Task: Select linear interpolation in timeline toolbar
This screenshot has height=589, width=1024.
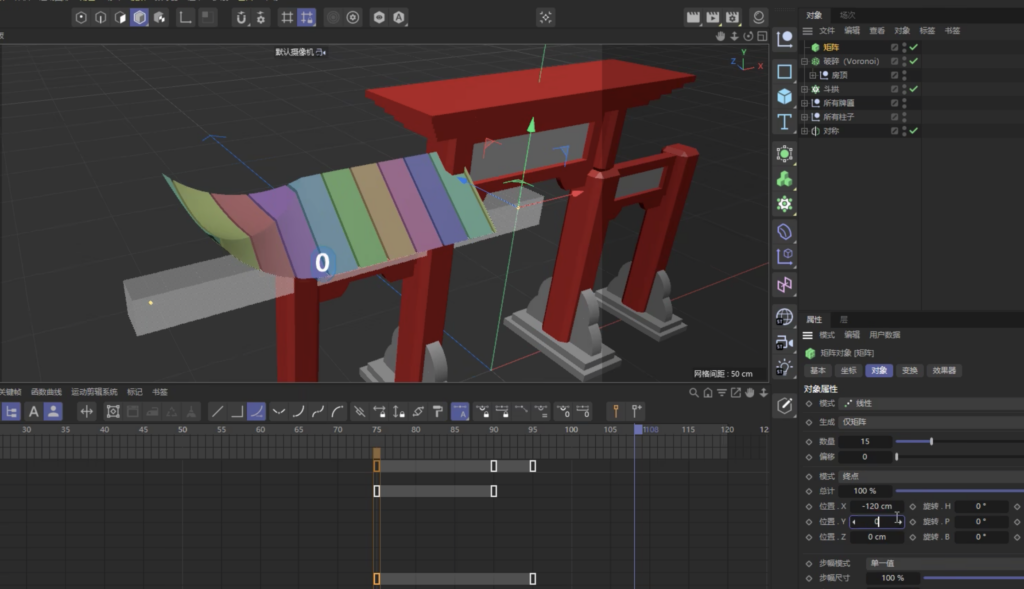Action: [x=217, y=411]
